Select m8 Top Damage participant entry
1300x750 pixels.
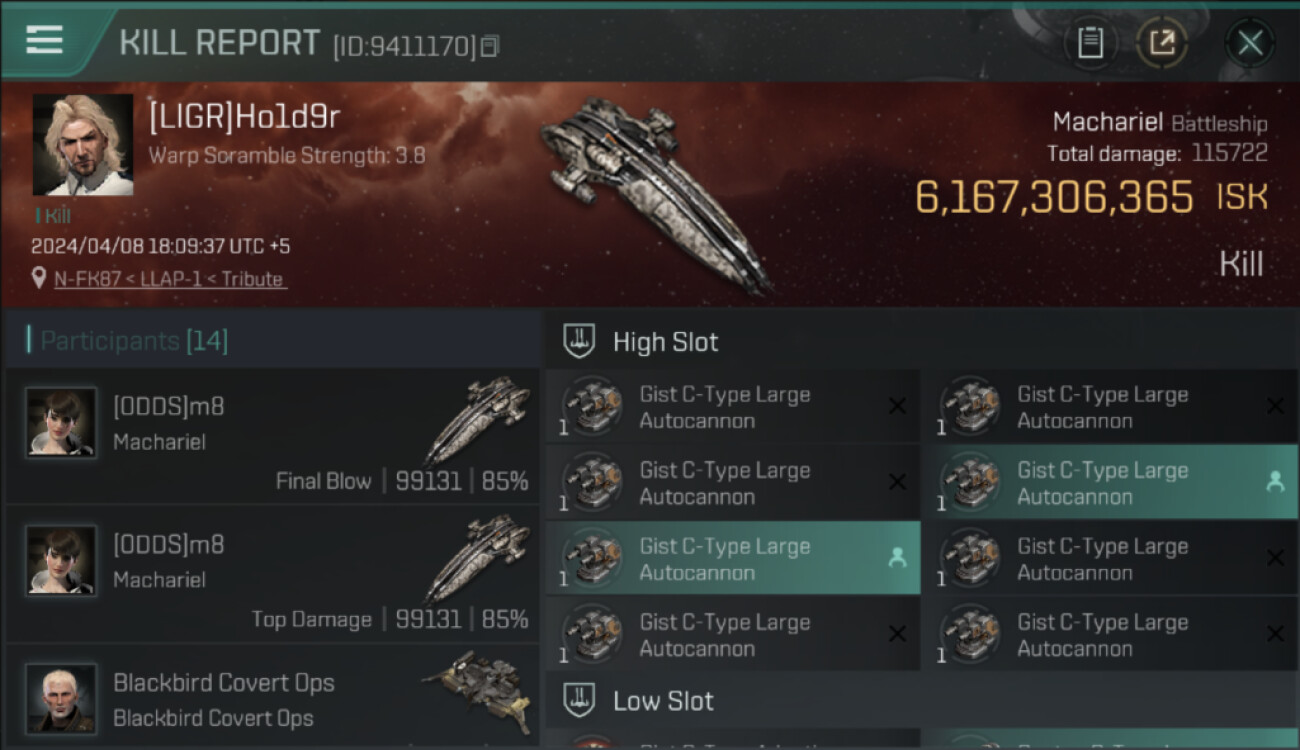(x=272, y=574)
